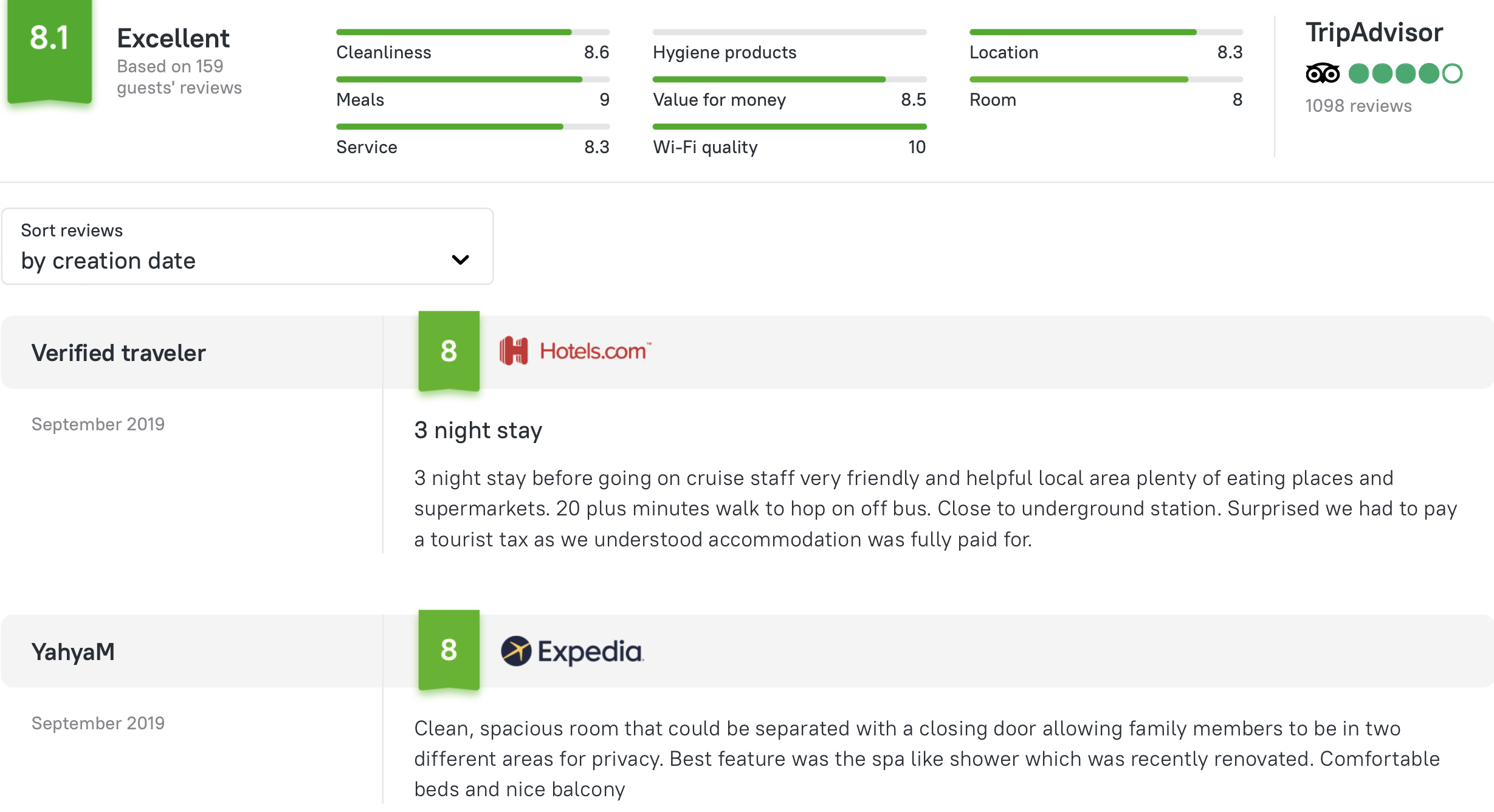Click the Hotels.com logo icon
Image resolution: width=1494 pixels, height=812 pixels.
pos(514,351)
